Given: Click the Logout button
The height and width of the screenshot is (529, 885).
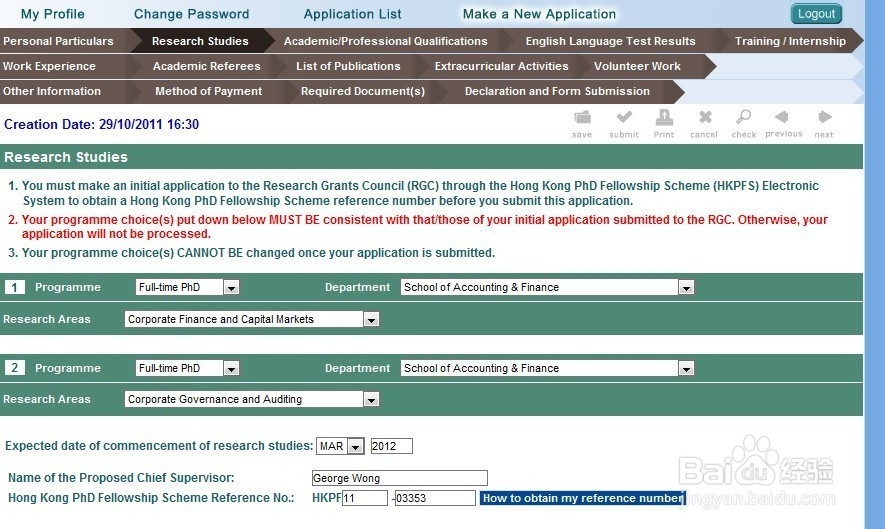Looking at the screenshot, I should [x=816, y=14].
